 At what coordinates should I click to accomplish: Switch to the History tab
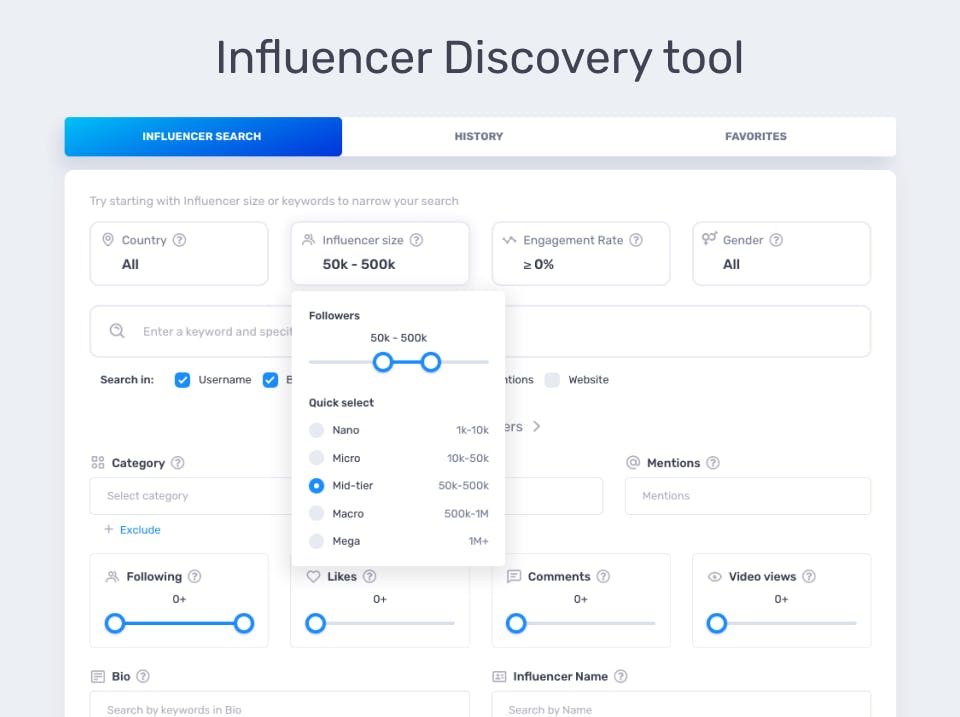click(x=479, y=137)
